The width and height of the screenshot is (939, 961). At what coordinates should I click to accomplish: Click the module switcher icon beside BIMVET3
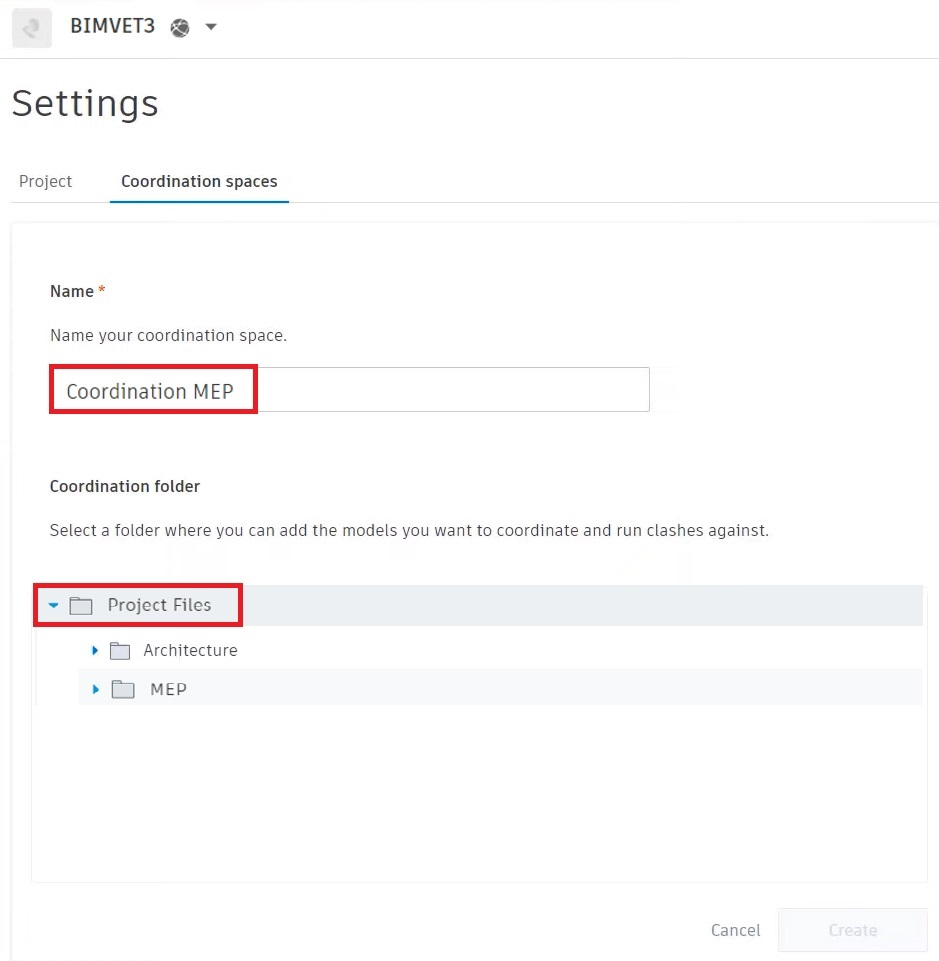point(32,28)
